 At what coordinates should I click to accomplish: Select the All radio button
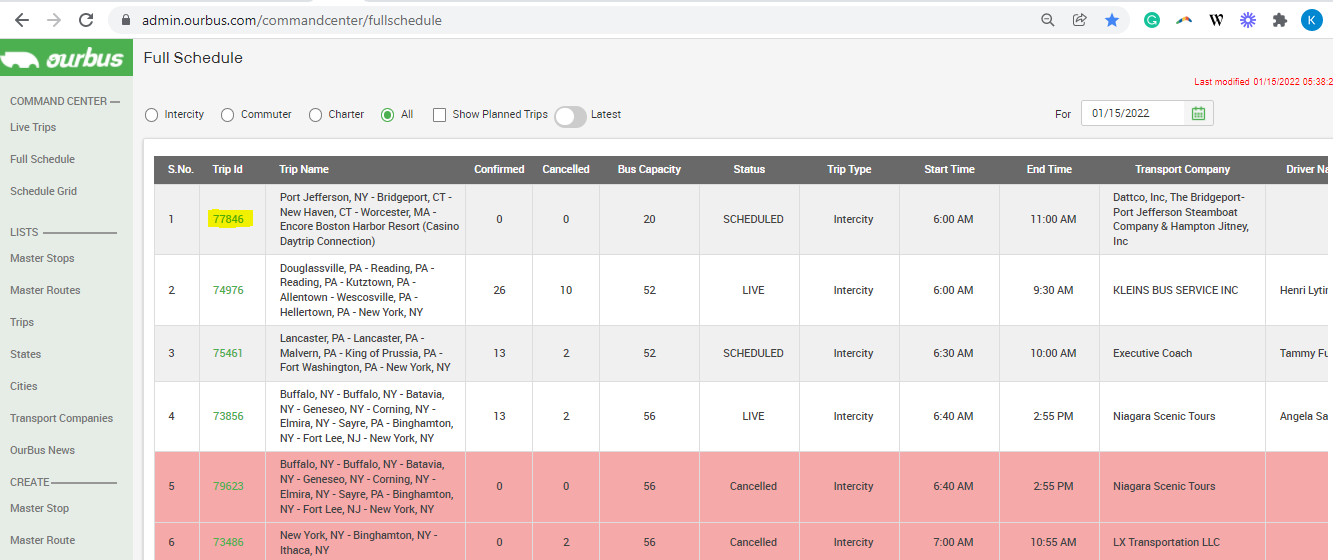pos(388,115)
